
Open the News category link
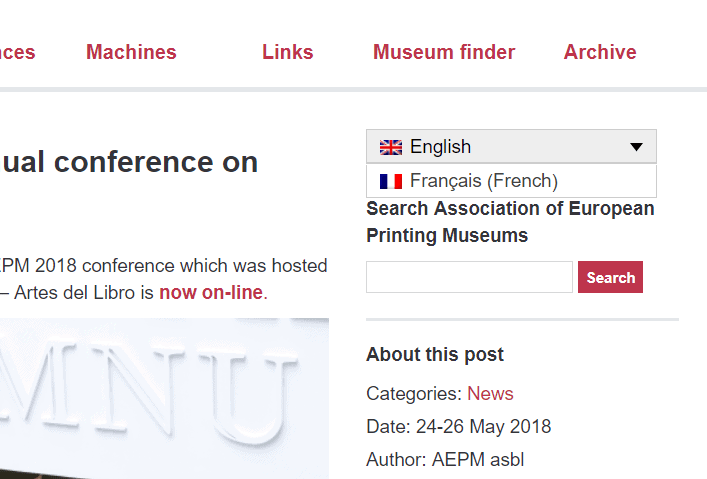click(x=490, y=394)
